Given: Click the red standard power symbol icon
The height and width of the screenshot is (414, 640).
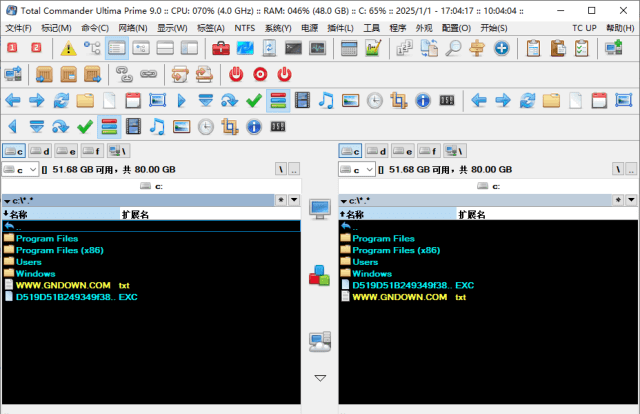Looking at the screenshot, I should (284, 74).
